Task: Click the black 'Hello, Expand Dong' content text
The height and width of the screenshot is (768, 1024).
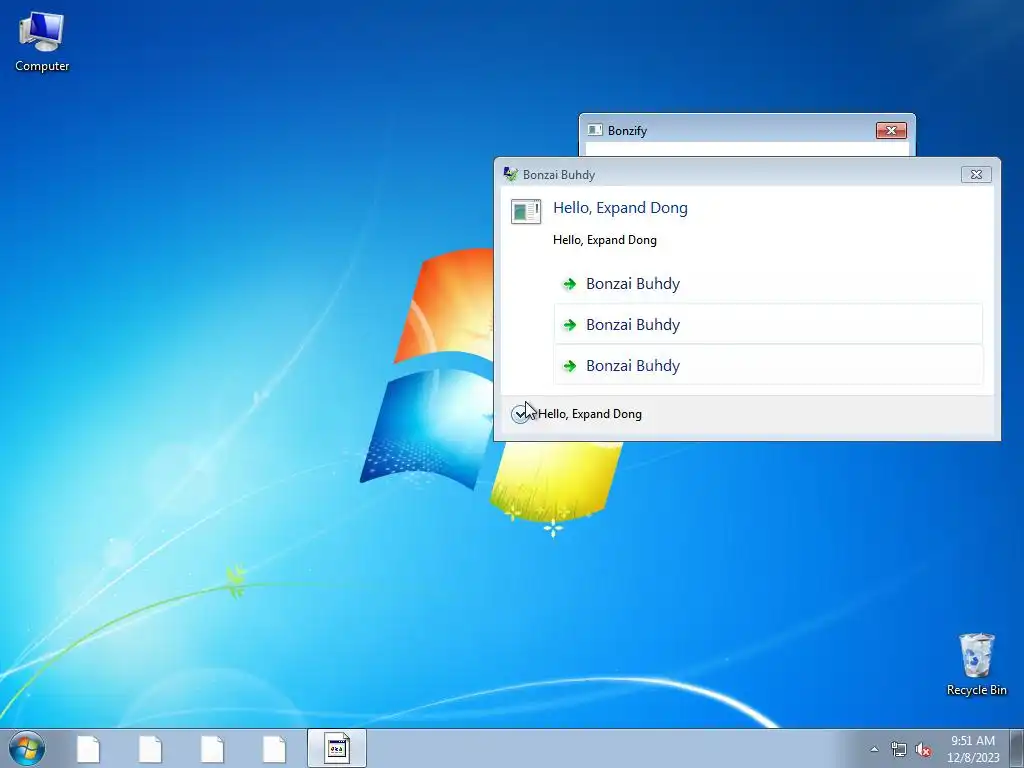Action: (x=605, y=240)
